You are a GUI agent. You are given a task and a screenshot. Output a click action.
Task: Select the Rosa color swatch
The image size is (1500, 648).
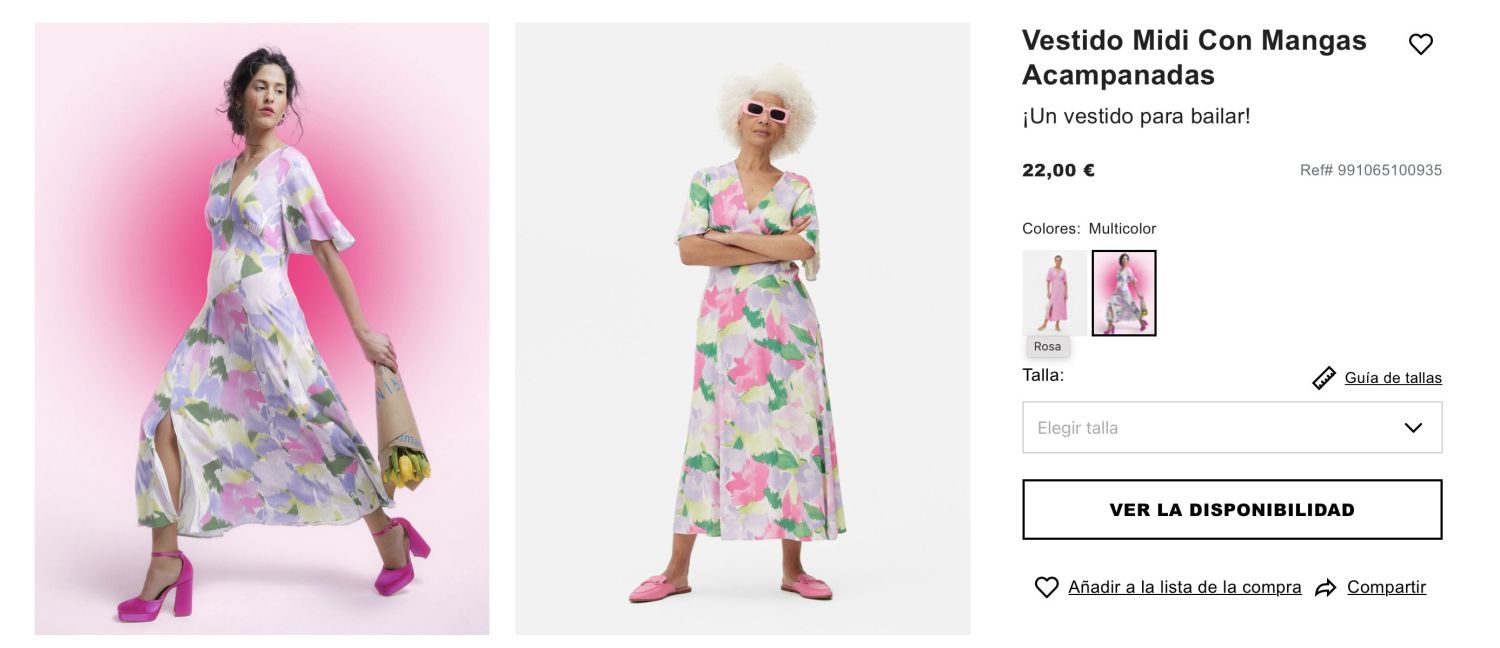coord(1054,292)
